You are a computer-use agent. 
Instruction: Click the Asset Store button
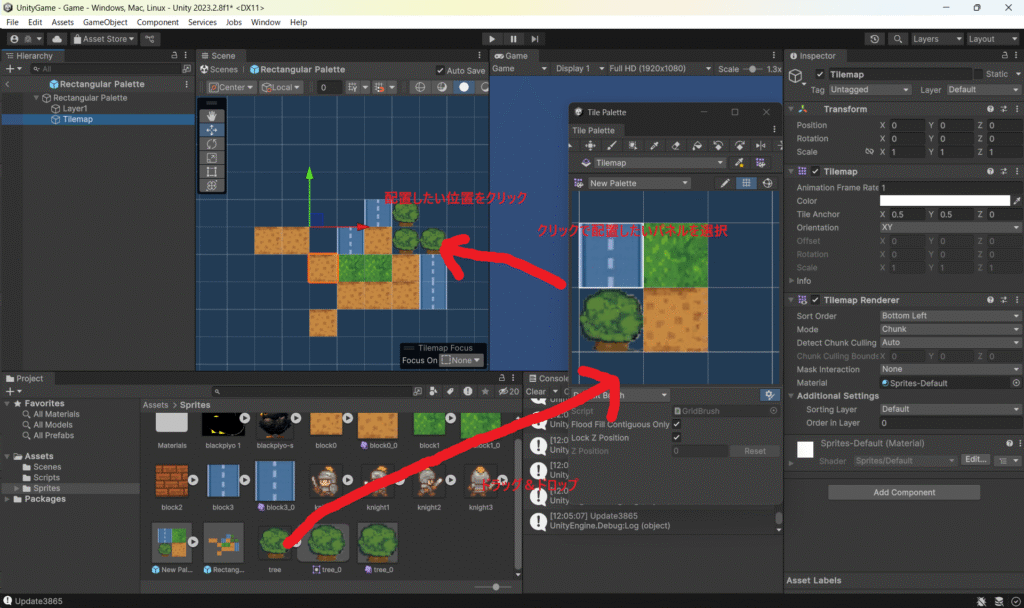tap(104, 39)
